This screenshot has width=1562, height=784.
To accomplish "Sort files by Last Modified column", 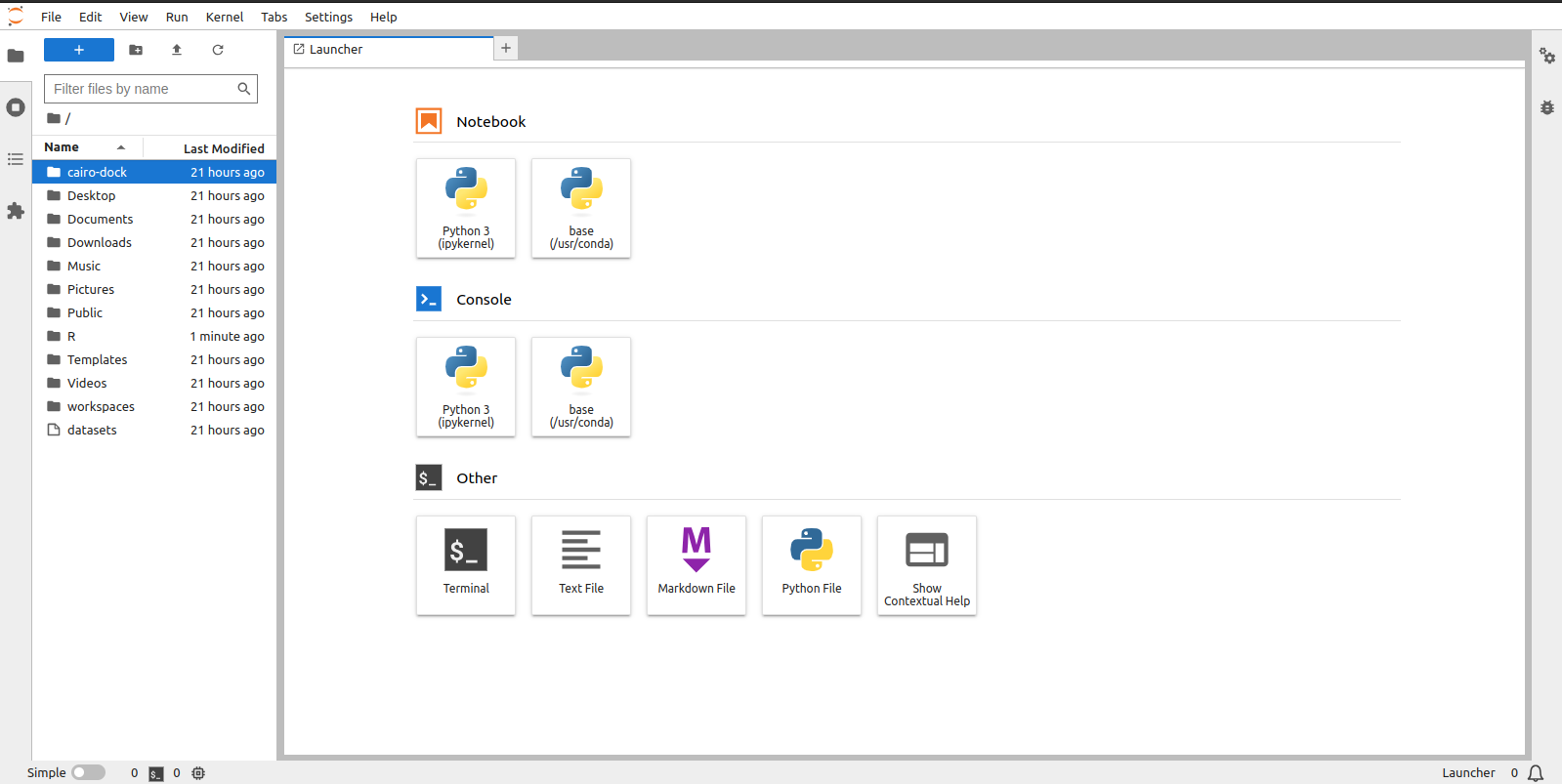I will pos(224,148).
